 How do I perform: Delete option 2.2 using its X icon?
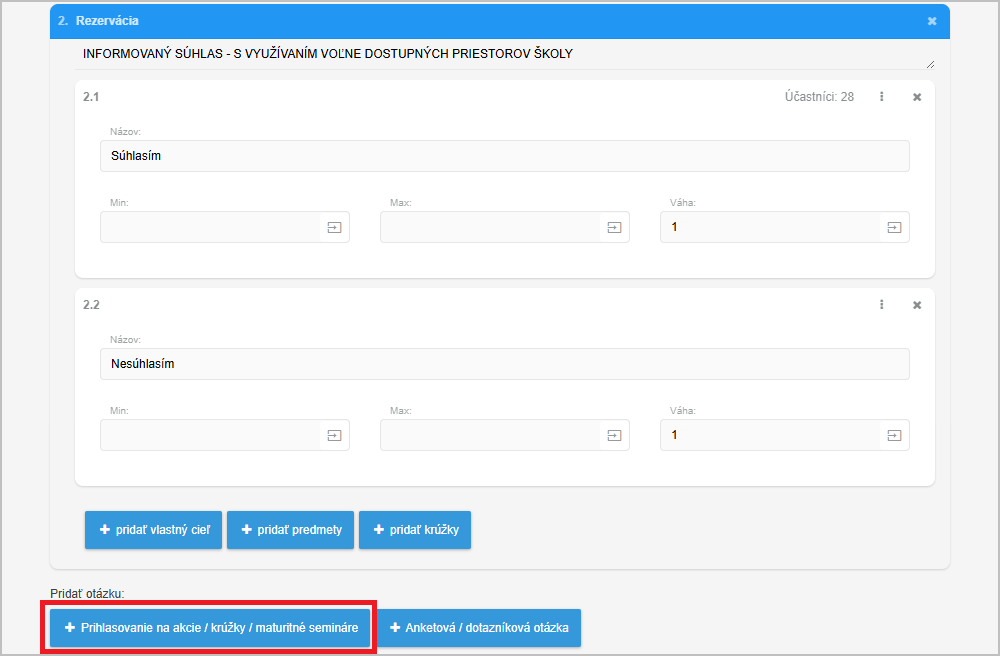tap(917, 305)
